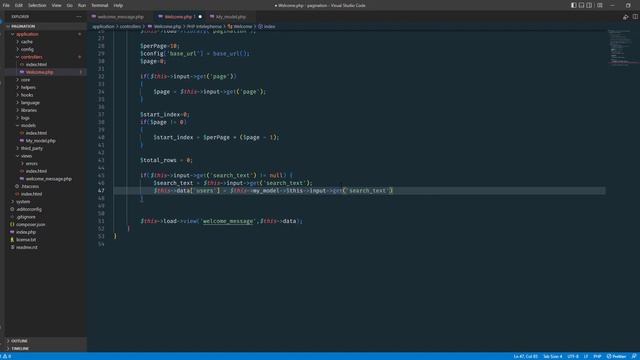Click the Prettier status bar item
Viewport: 640px width, 360px height.
tap(617, 356)
